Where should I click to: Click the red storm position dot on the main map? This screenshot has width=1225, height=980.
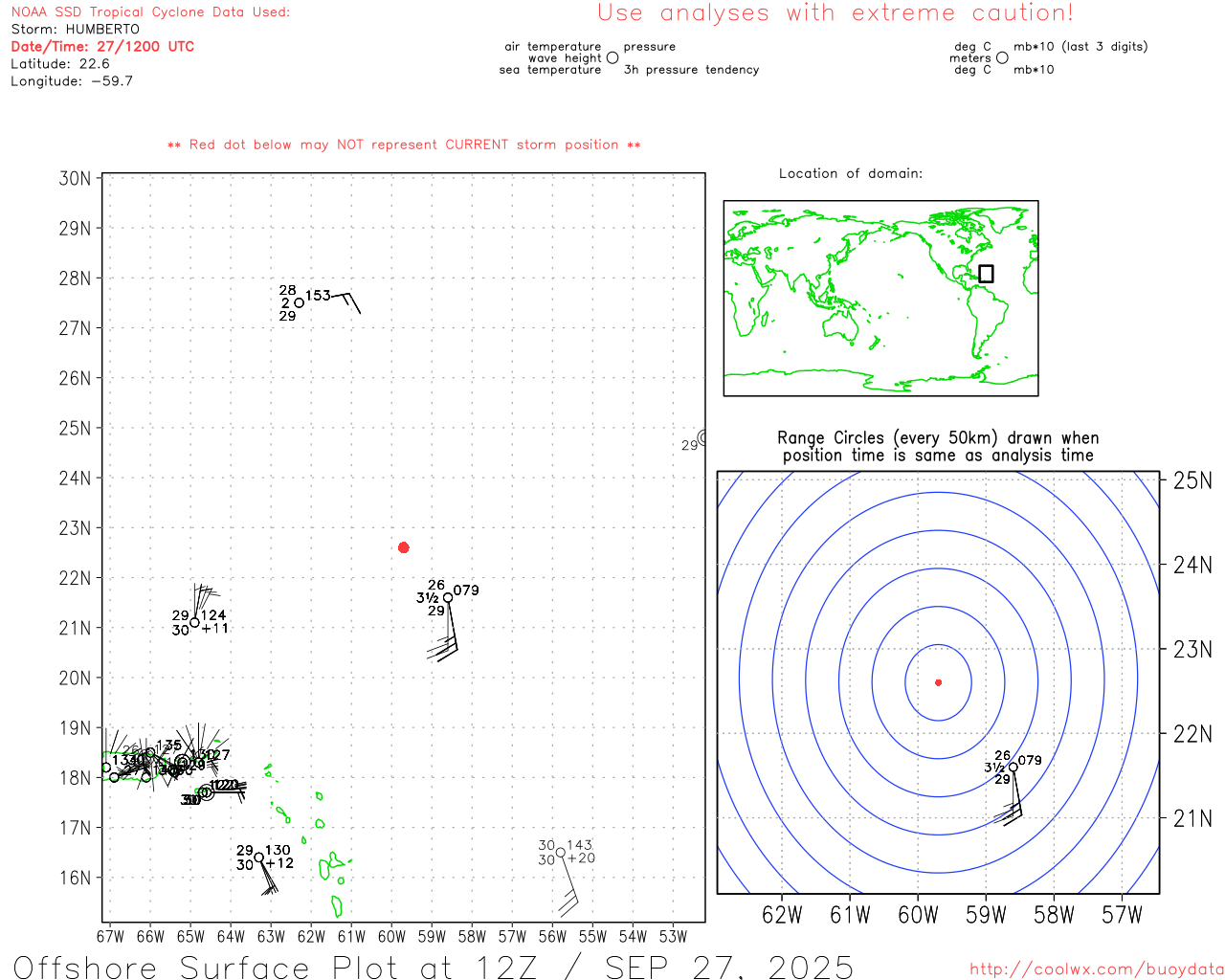pyautogui.click(x=404, y=547)
